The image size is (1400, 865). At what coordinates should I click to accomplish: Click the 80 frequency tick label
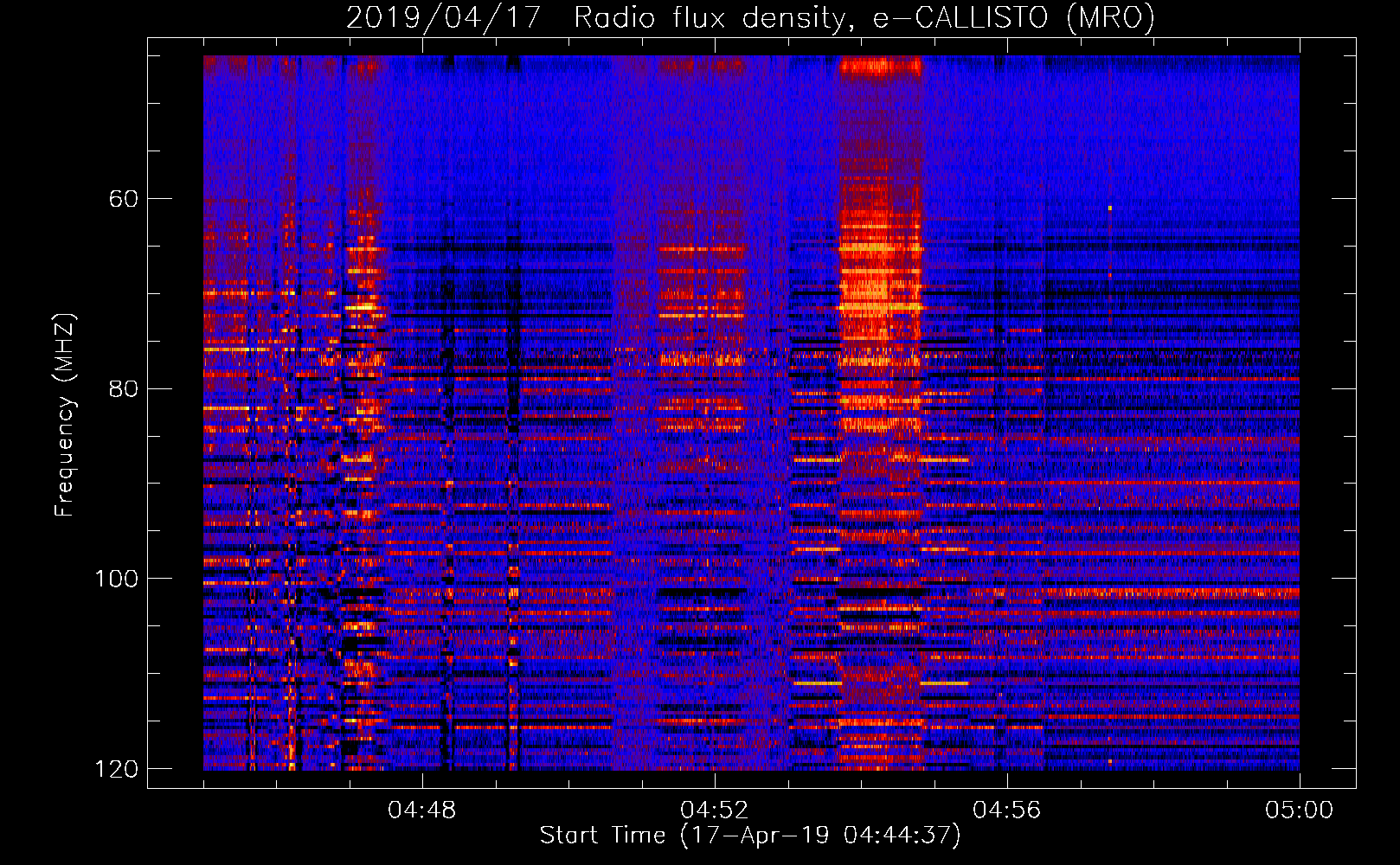(x=124, y=388)
